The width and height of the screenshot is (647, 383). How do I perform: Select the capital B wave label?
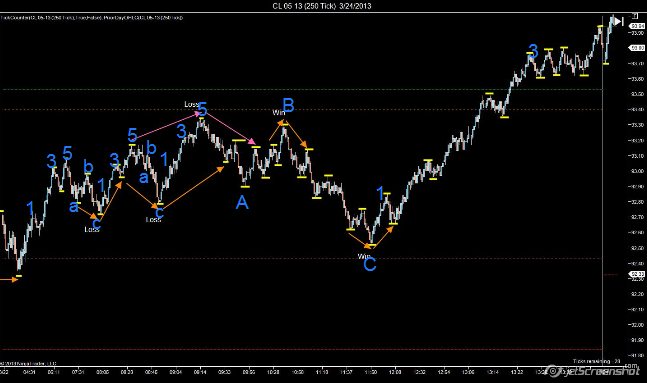[288, 106]
